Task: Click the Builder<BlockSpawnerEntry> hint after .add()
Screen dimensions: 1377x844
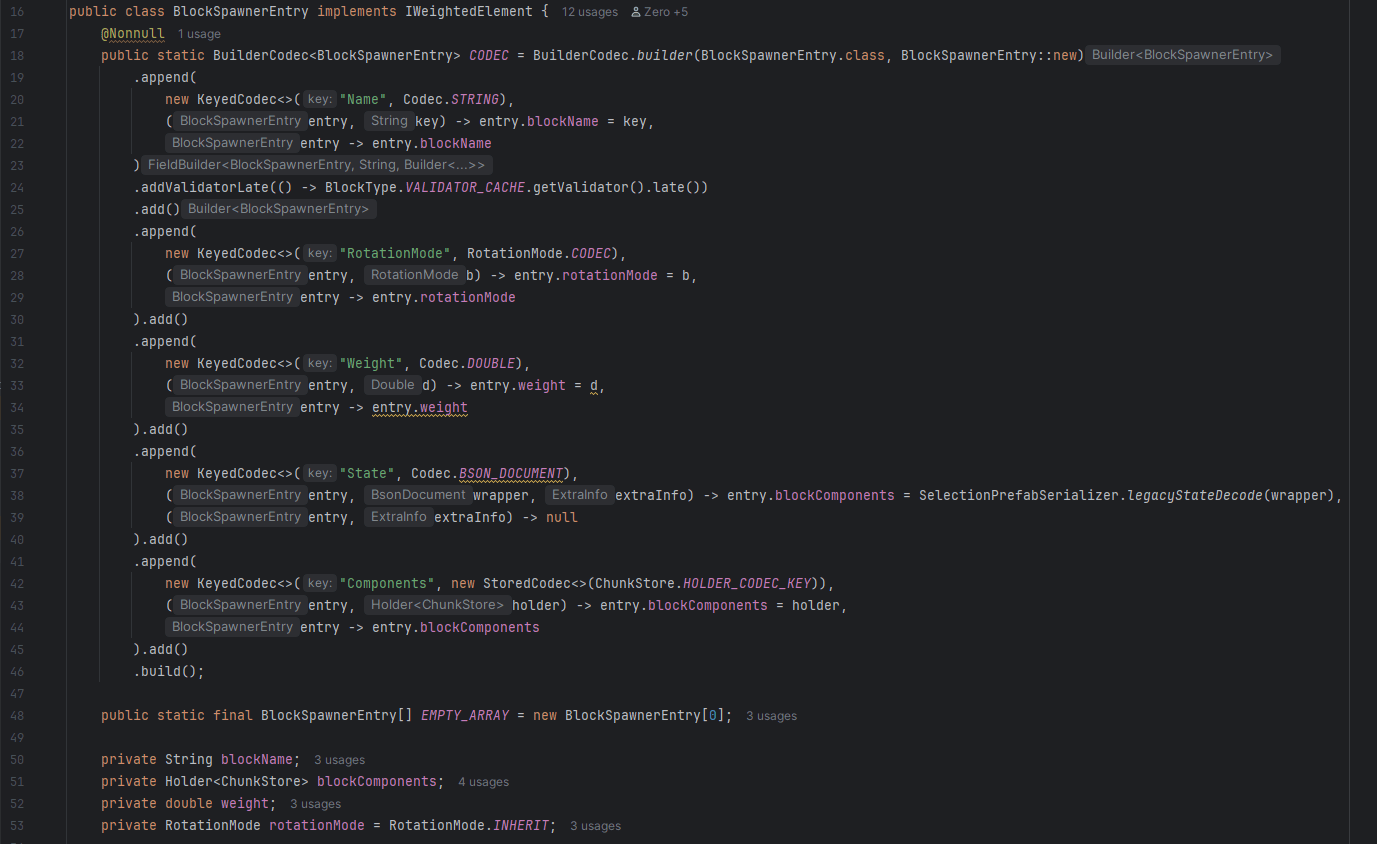Action: click(279, 208)
